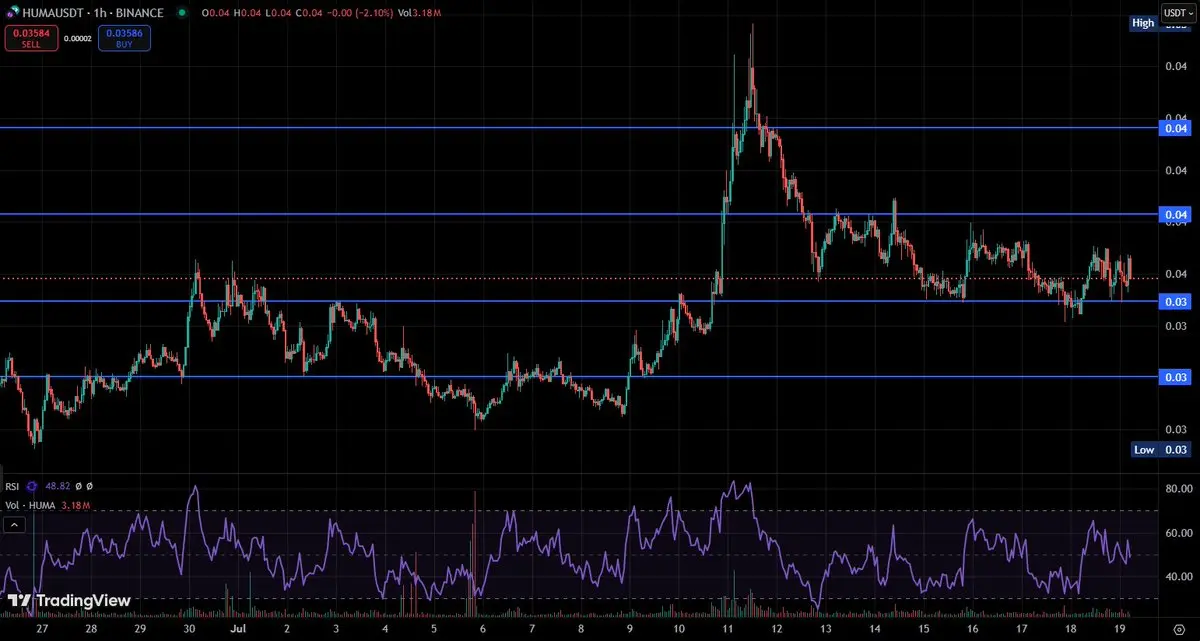Screen dimensions: 1200x641
Task: Click the spread value 0.00002
Action: click(77, 39)
